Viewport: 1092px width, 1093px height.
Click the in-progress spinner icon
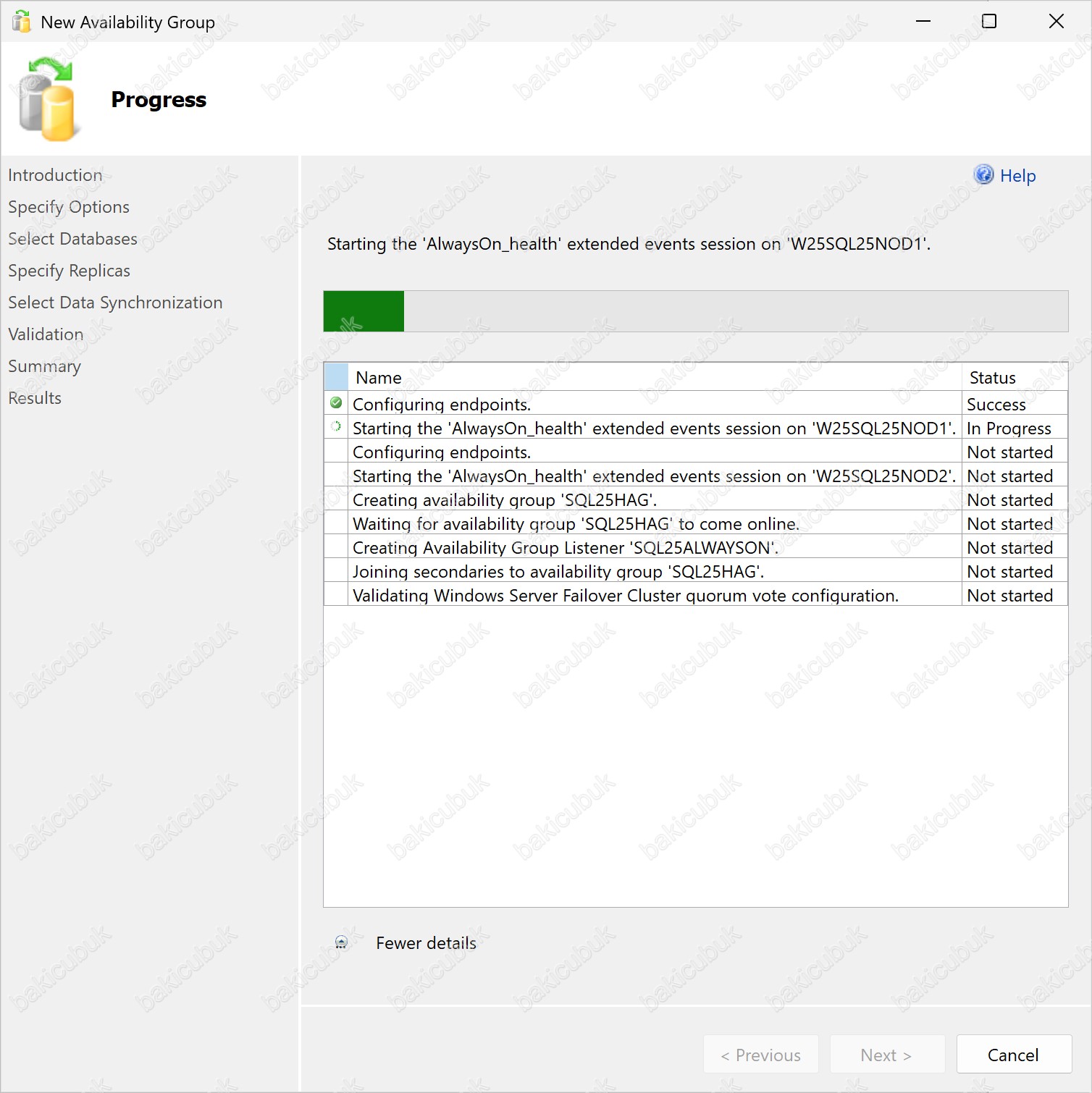[336, 427]
